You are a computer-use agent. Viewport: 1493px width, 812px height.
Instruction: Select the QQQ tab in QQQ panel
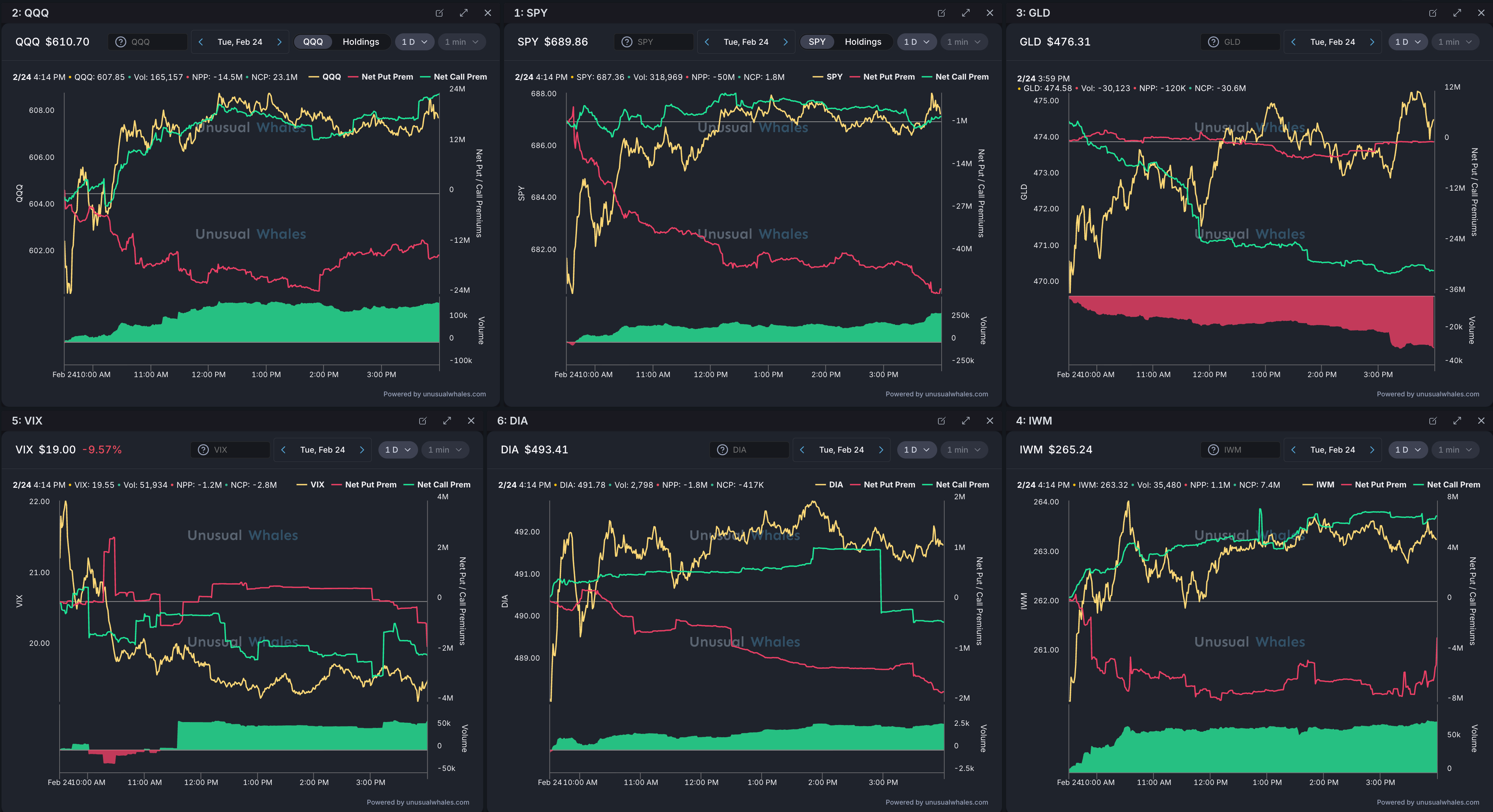tap(313, 42)
